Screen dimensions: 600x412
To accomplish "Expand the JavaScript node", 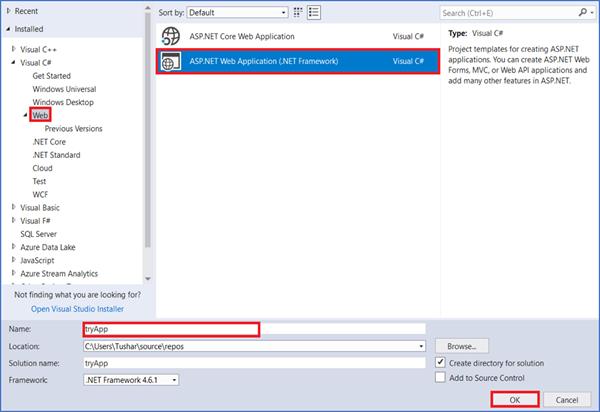I will (x=14, y=260).
